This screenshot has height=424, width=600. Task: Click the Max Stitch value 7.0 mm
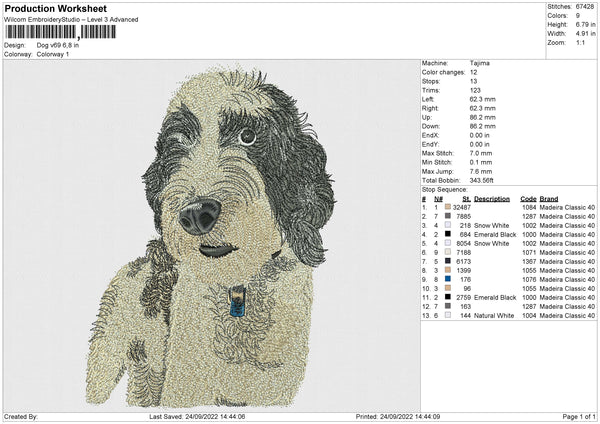point(481,153)
